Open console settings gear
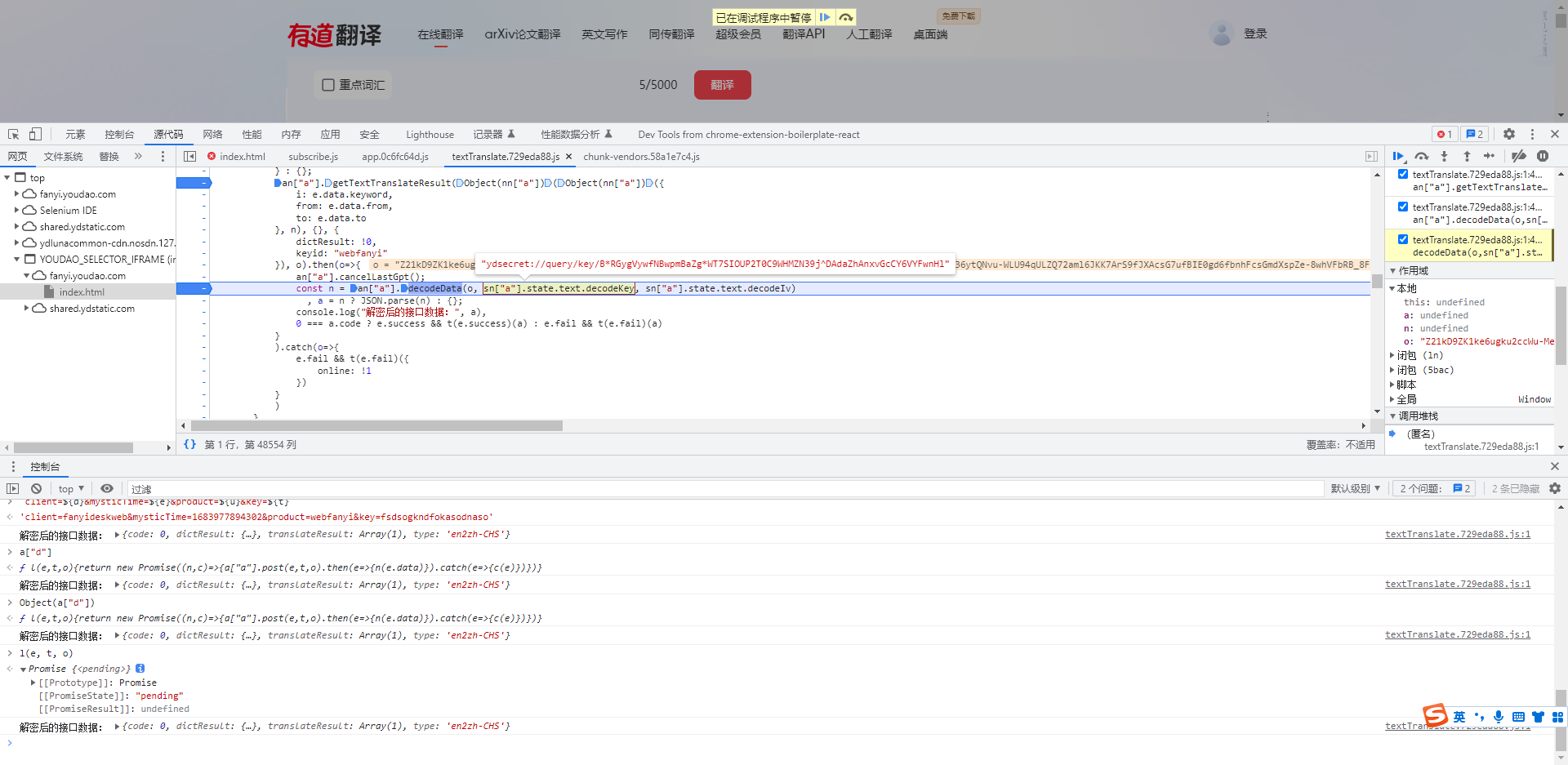This screenshot has height=765, width=1568. [1555, 488]
